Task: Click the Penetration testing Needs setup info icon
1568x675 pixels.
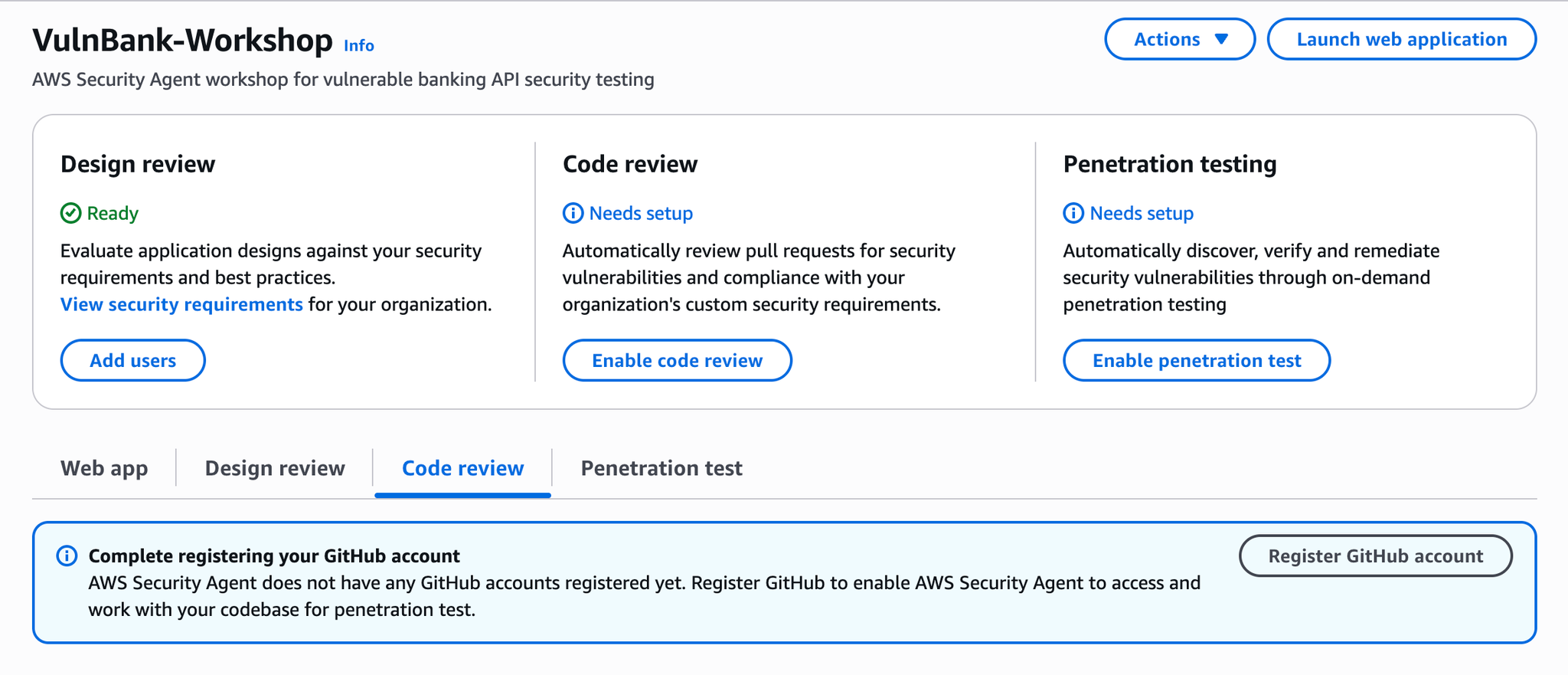Action: click(1073, 213)
